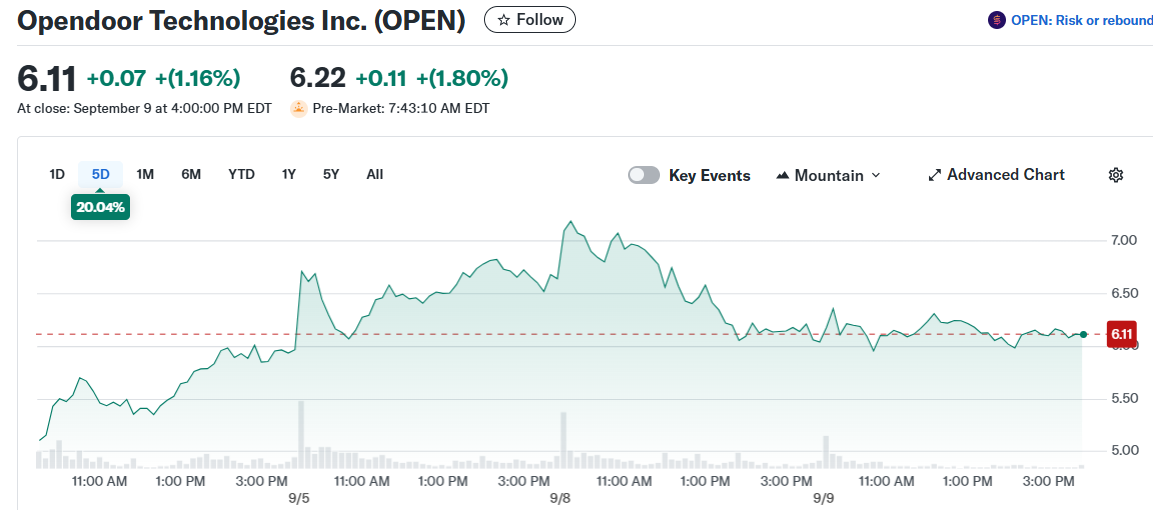The width and height of the screenshot is (1153, 510).
Task: Click the closing price 6.11 heading
Action: pos(46,79)
